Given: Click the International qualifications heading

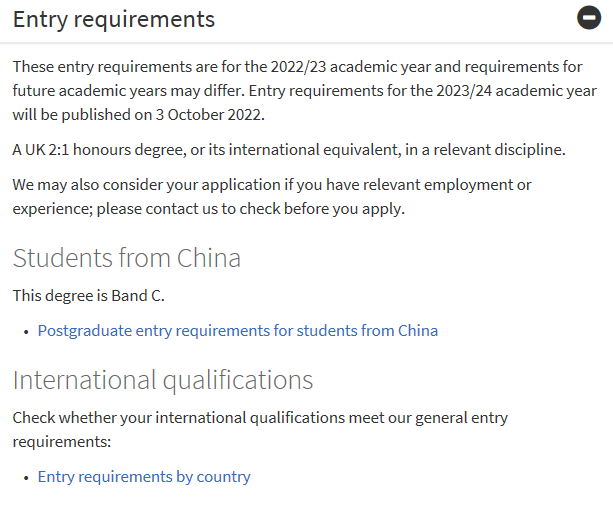Looking at the screenshot, I should (162, 380).
